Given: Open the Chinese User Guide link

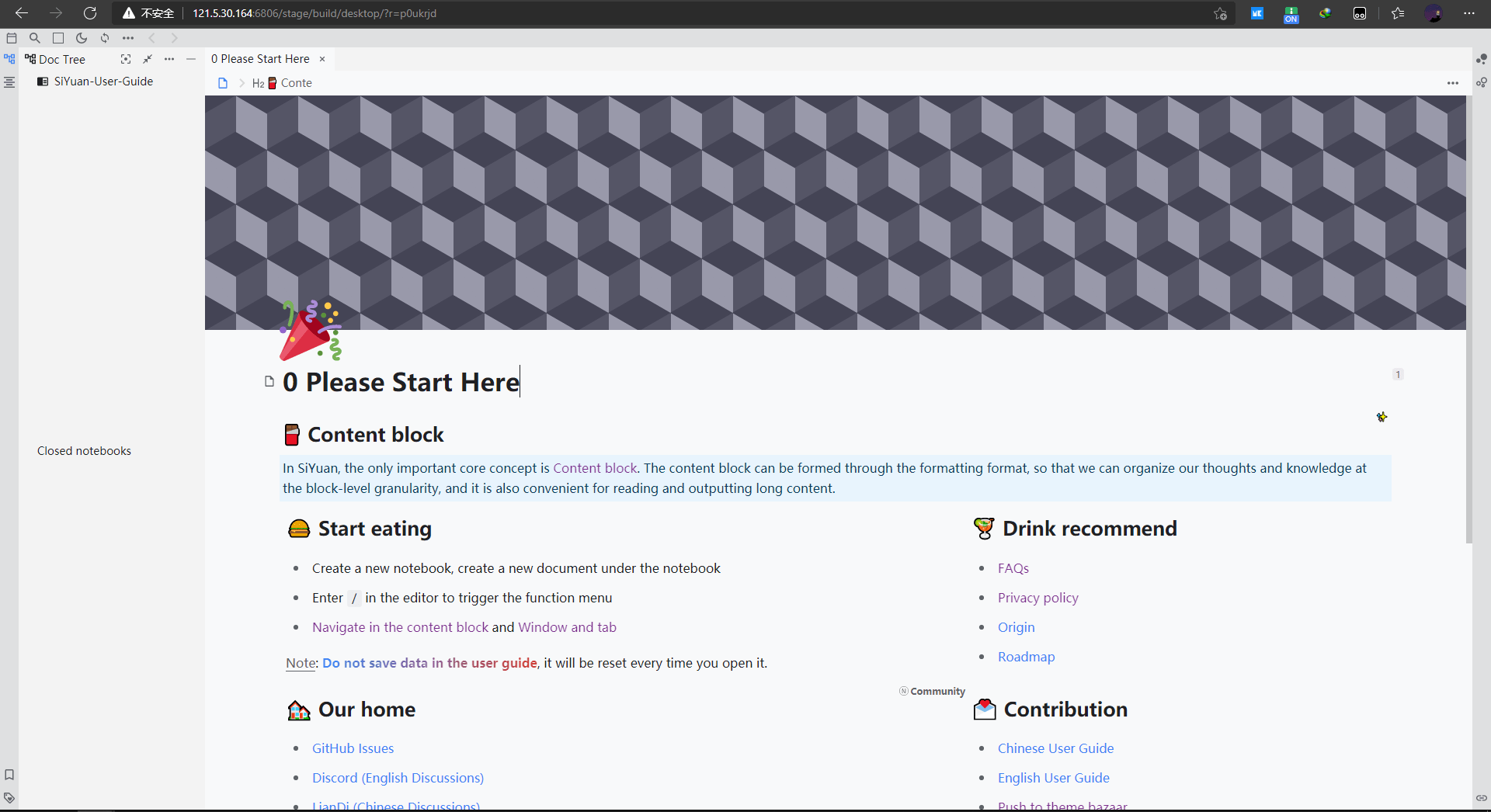Looking at the screenshot, I should tap(1055, 748).
